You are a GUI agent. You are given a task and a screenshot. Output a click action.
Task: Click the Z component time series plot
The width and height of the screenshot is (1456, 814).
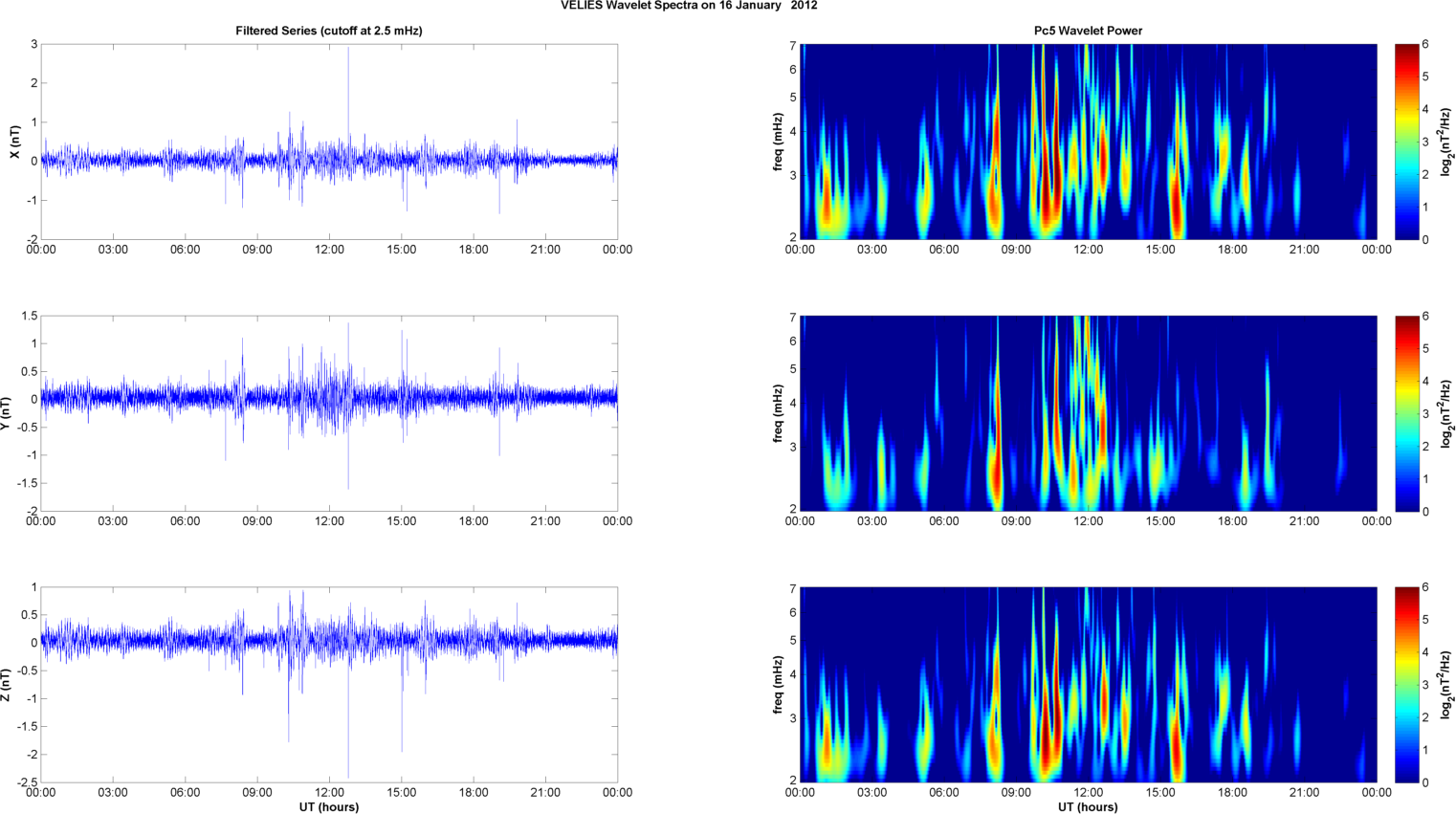click(x=329, y=685)
